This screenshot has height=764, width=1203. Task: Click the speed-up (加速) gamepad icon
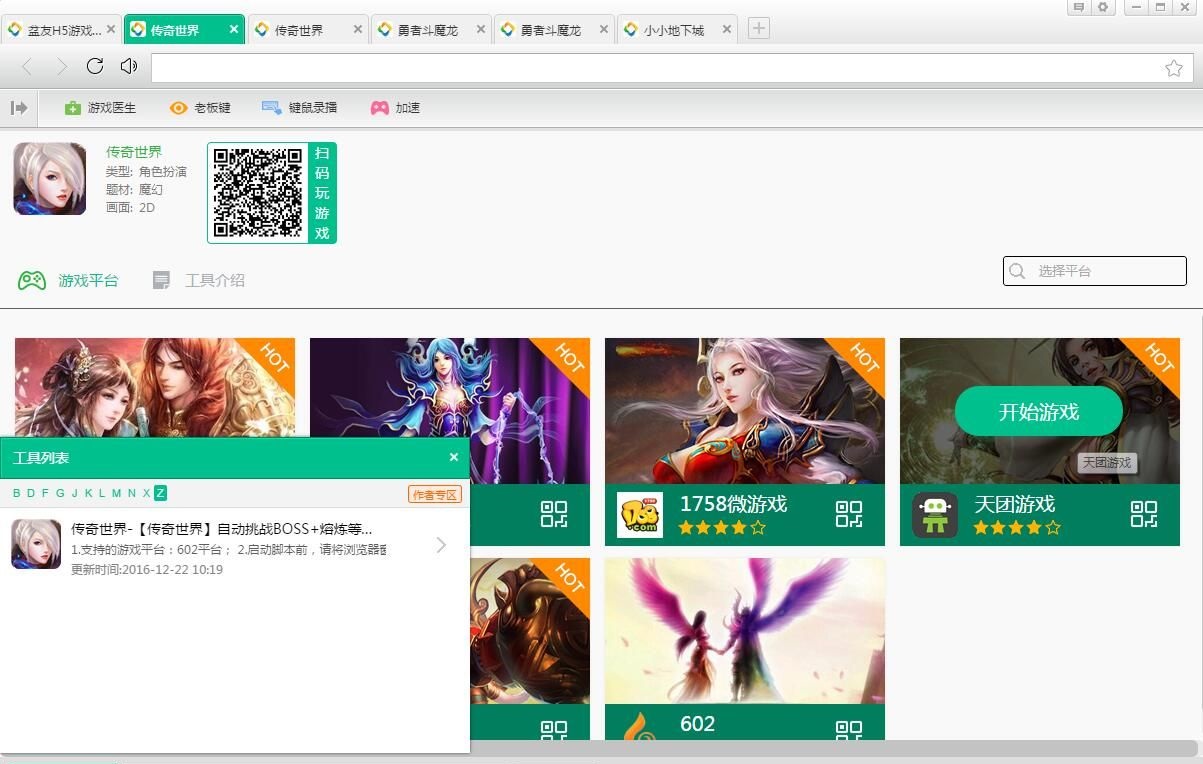379,108
